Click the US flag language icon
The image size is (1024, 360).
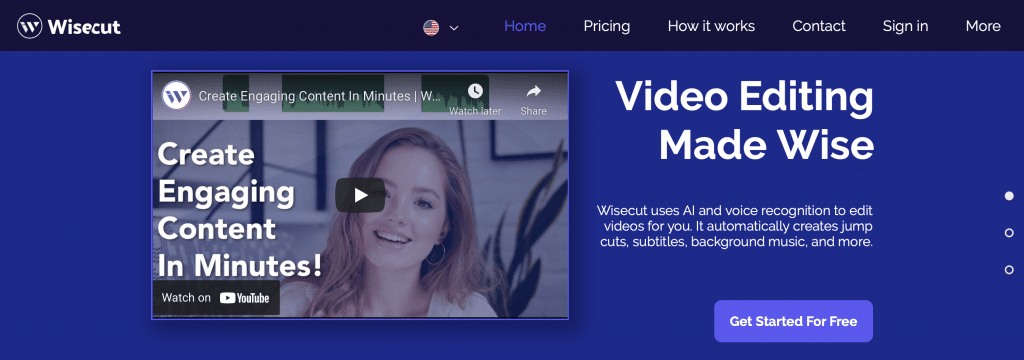click(431, 27)
